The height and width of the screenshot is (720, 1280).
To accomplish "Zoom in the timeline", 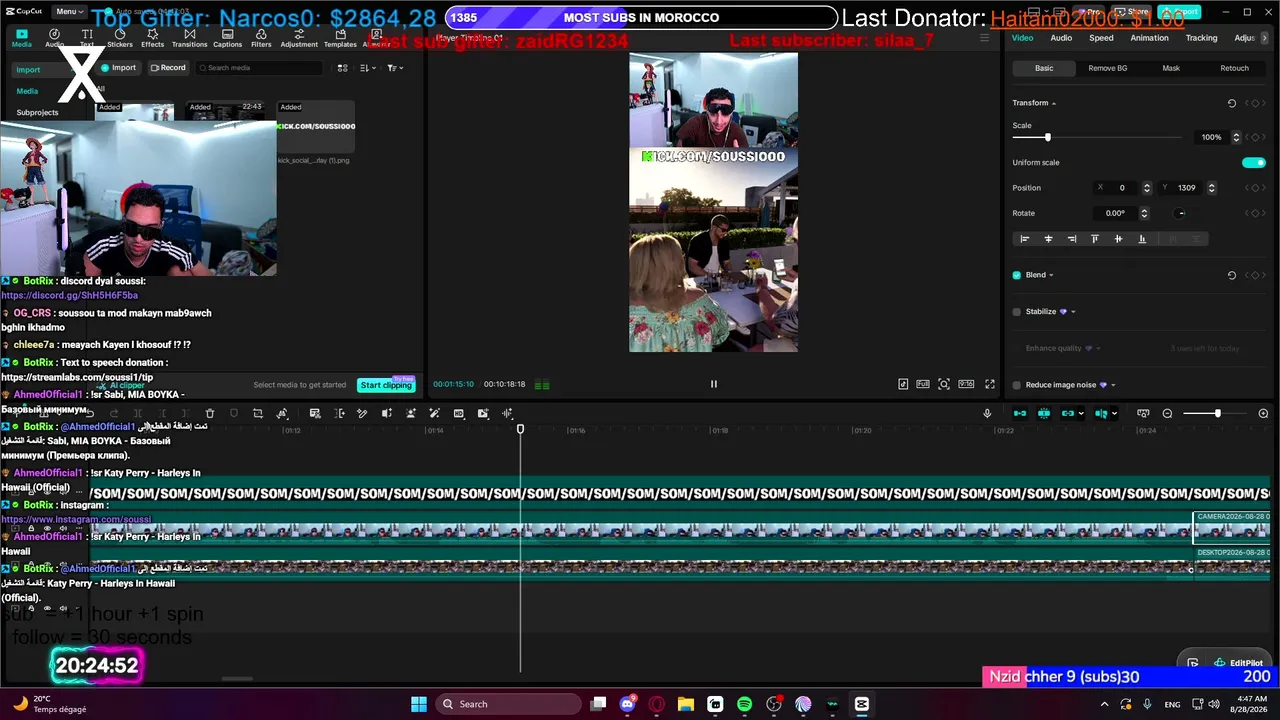I will tap(1263, 413).
